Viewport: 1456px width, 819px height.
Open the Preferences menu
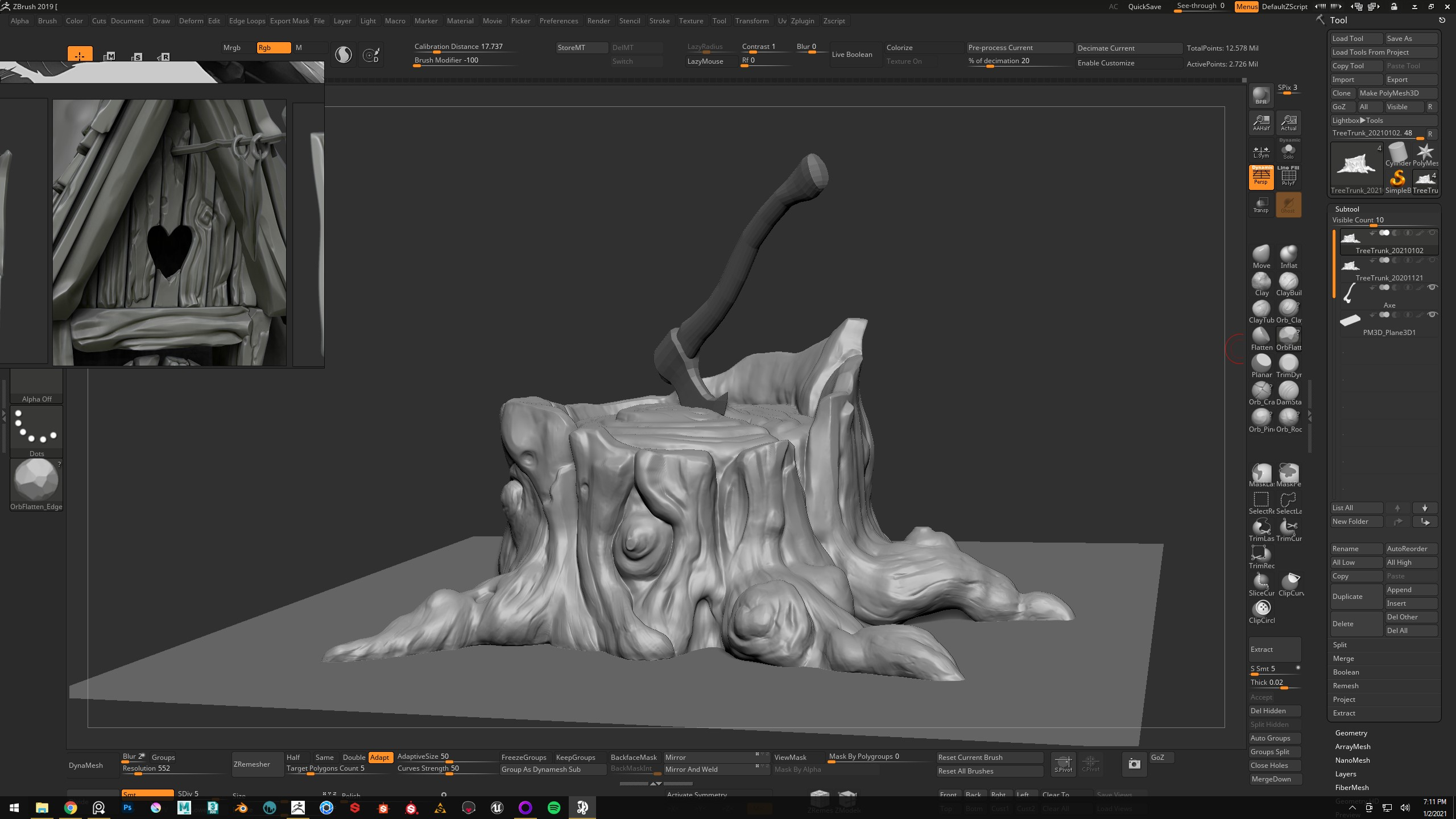[x=559, y=21]
